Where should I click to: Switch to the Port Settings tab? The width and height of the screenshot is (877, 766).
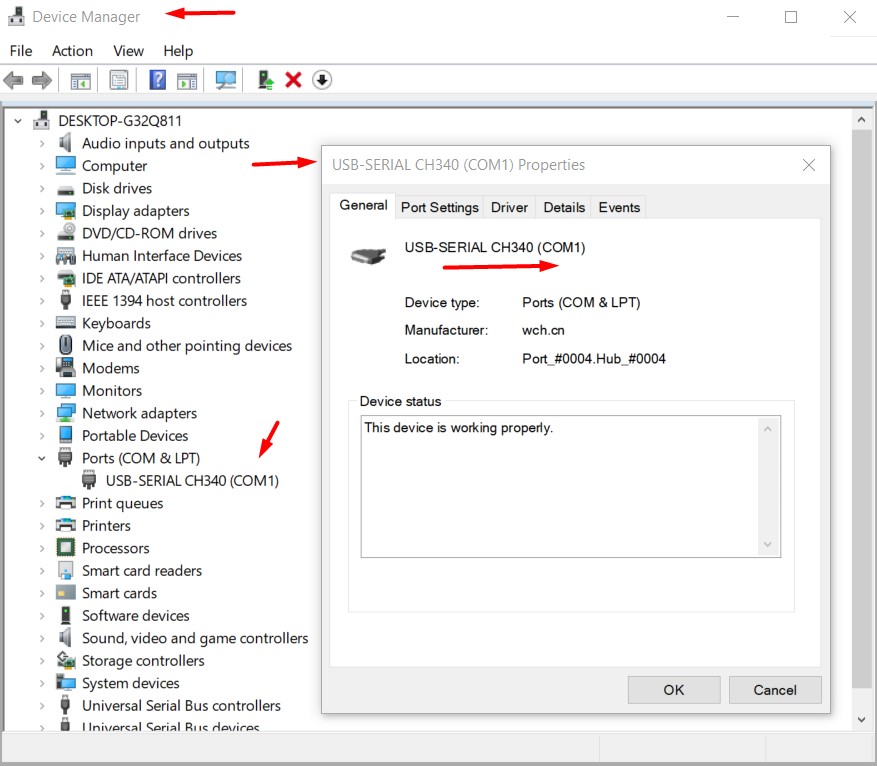click(x=440, y=207)
